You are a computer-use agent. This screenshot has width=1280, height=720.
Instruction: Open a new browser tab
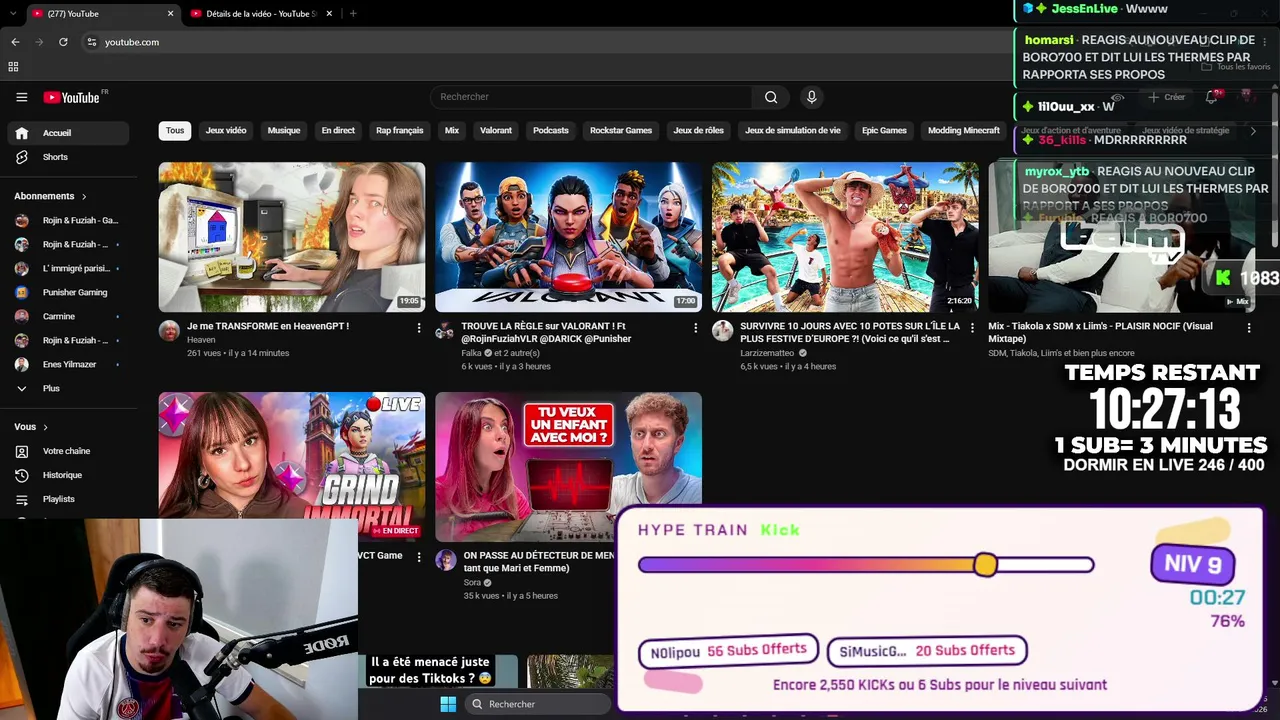pos(353,14)
